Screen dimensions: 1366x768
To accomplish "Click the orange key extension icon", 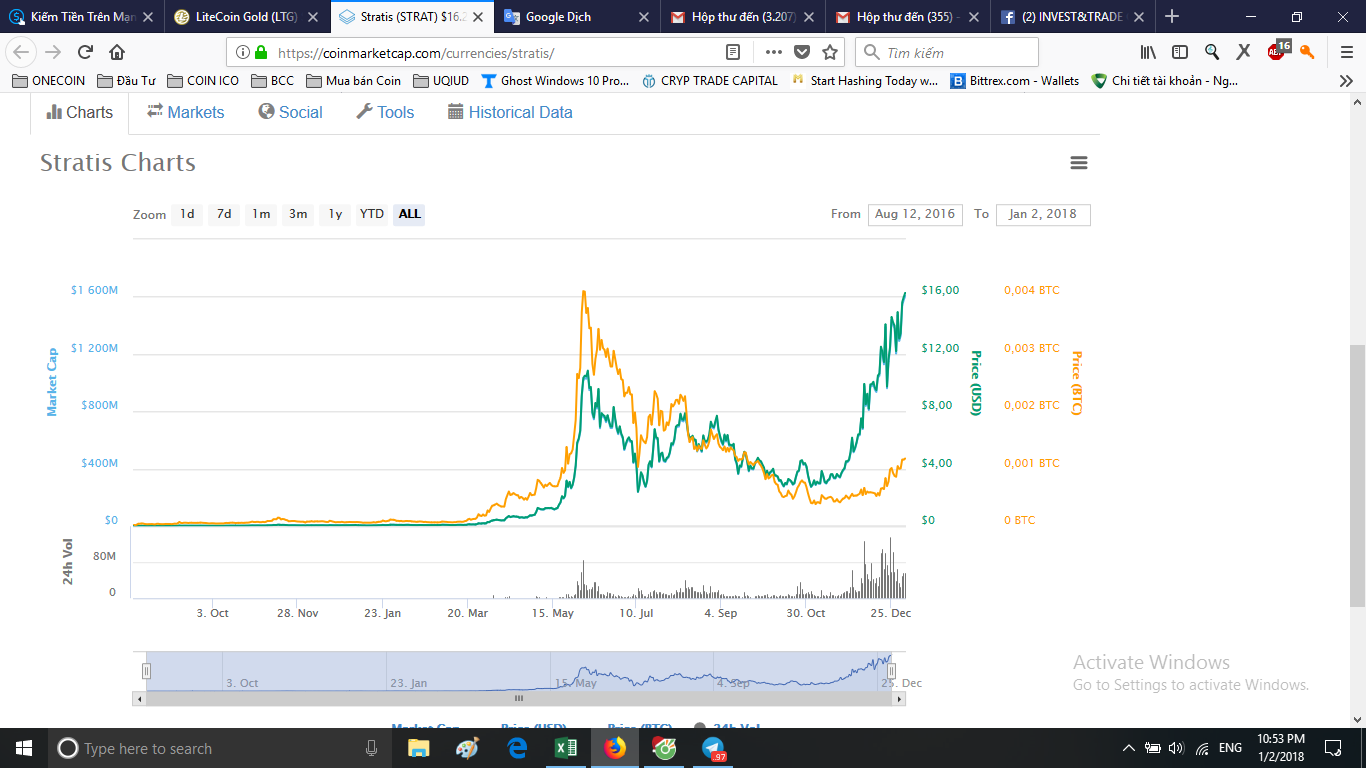I will tap(1307, 52).
